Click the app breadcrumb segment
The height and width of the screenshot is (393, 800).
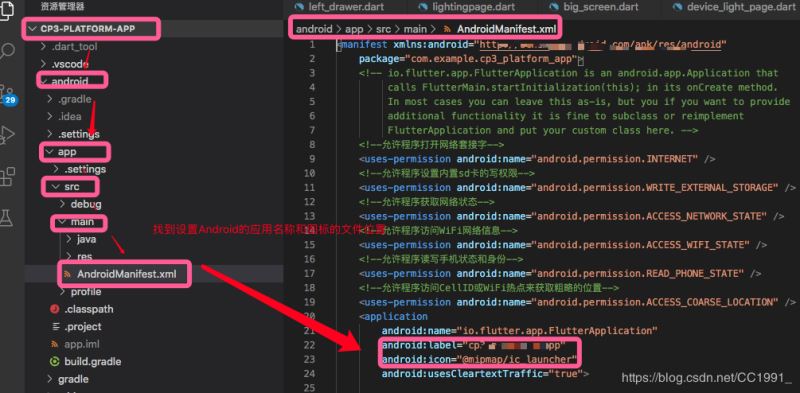tap(354, 29)
